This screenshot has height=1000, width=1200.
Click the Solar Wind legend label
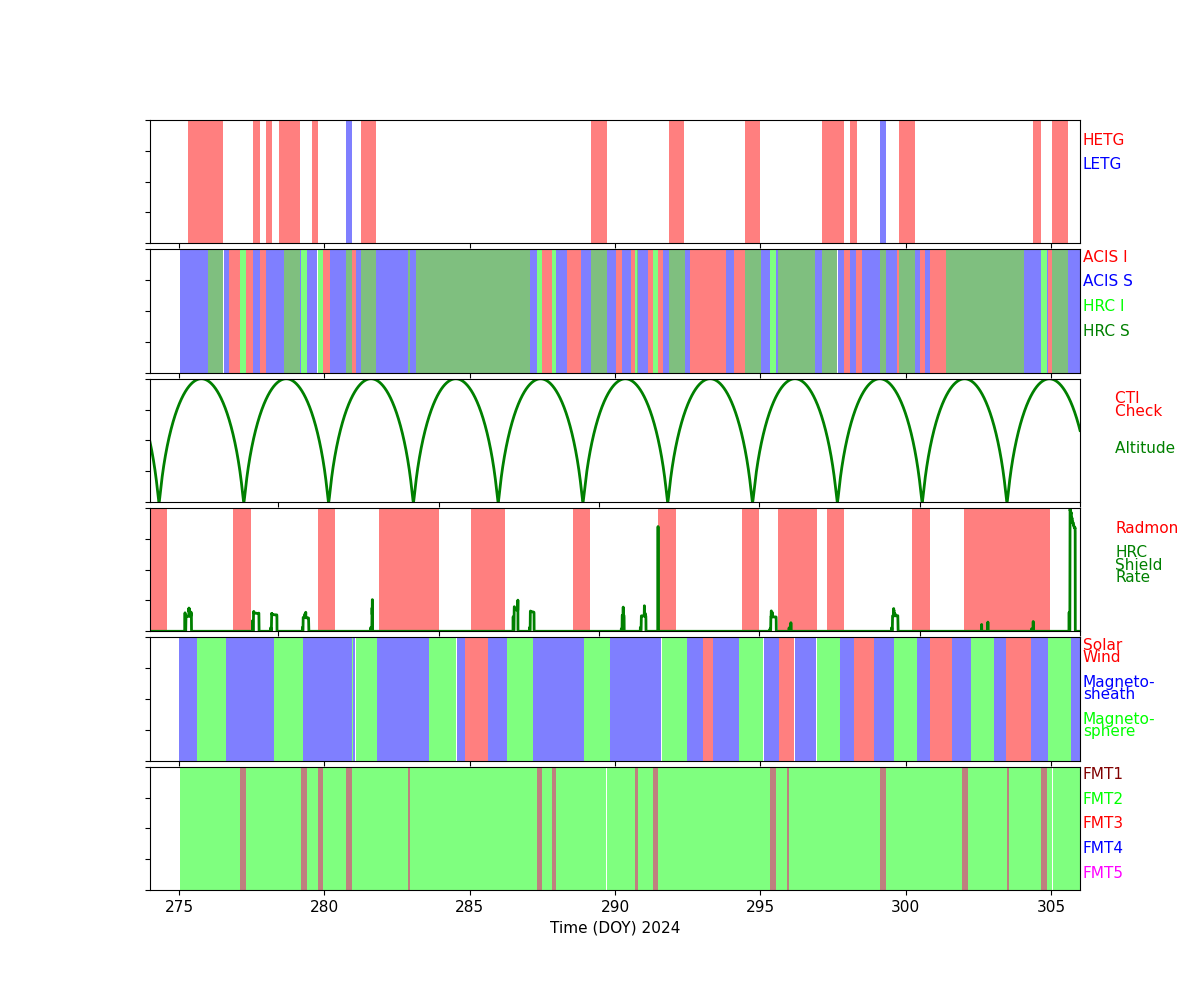click(1102, 651)
